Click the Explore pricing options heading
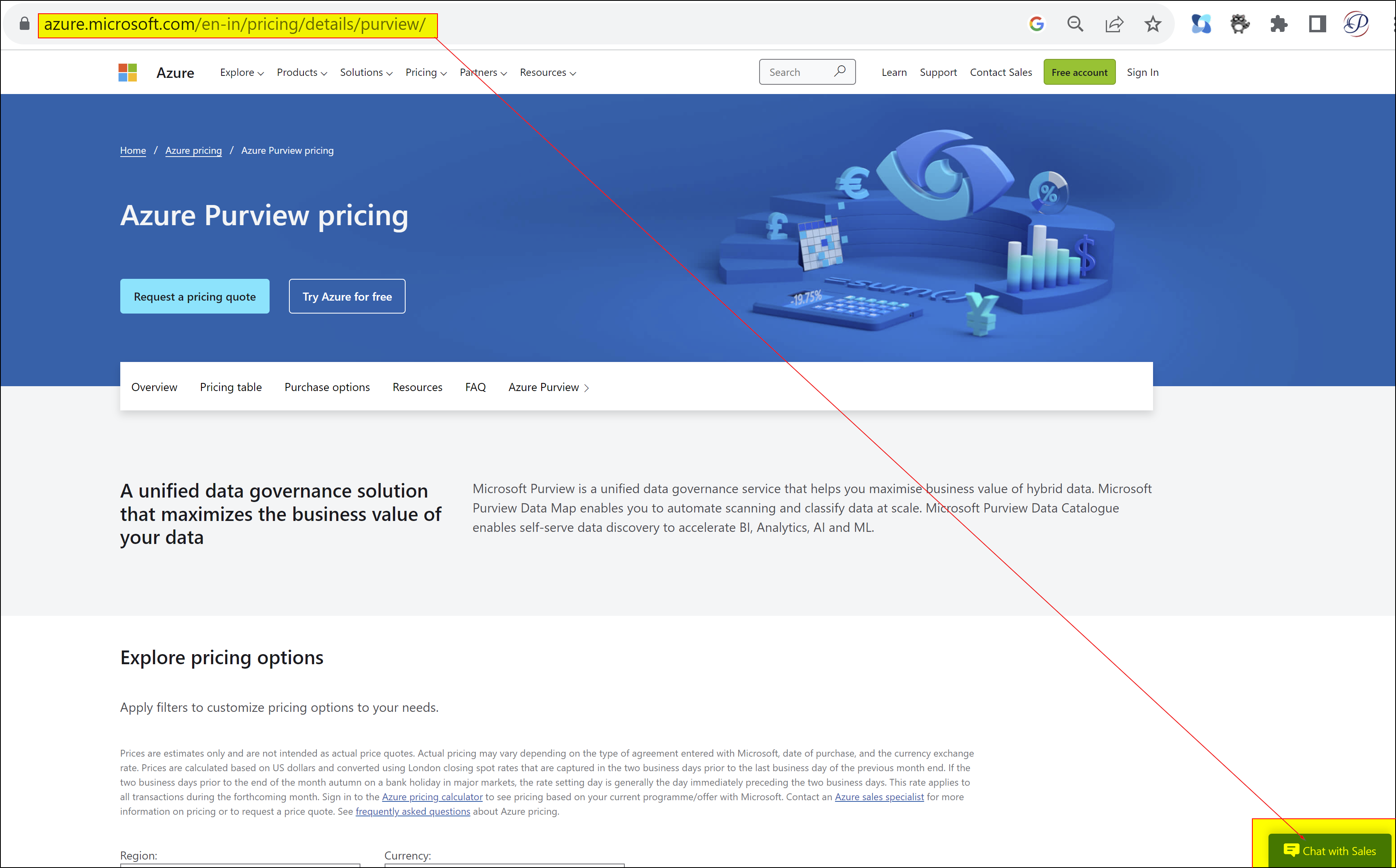The width and height of the screenshot is (1396, 868). [x=222, y=657]
